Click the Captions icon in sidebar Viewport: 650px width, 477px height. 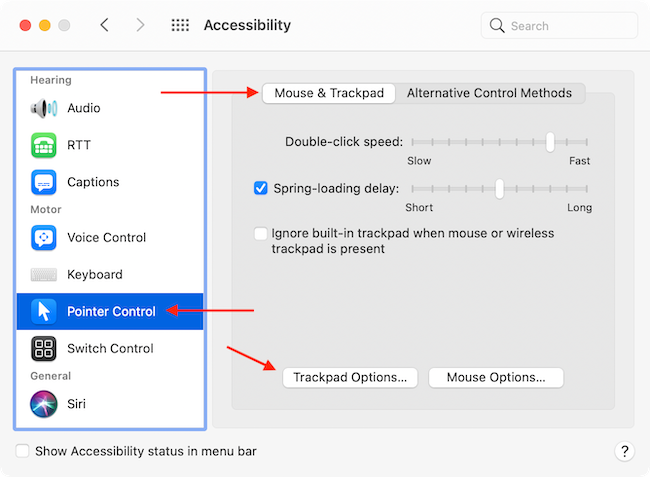(x=44, y=182)
